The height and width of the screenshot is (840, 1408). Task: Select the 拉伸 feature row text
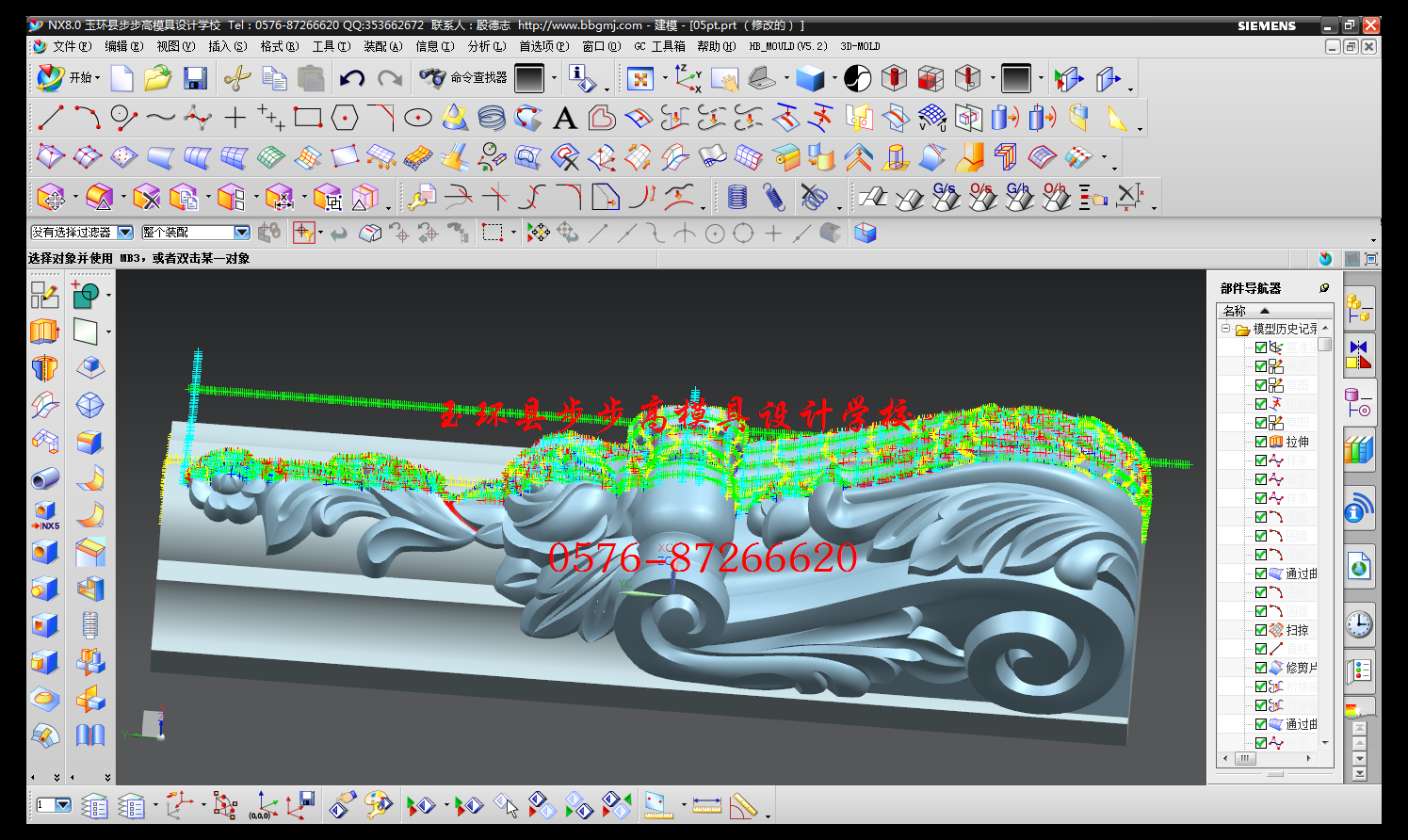(x=1297, y=442)
